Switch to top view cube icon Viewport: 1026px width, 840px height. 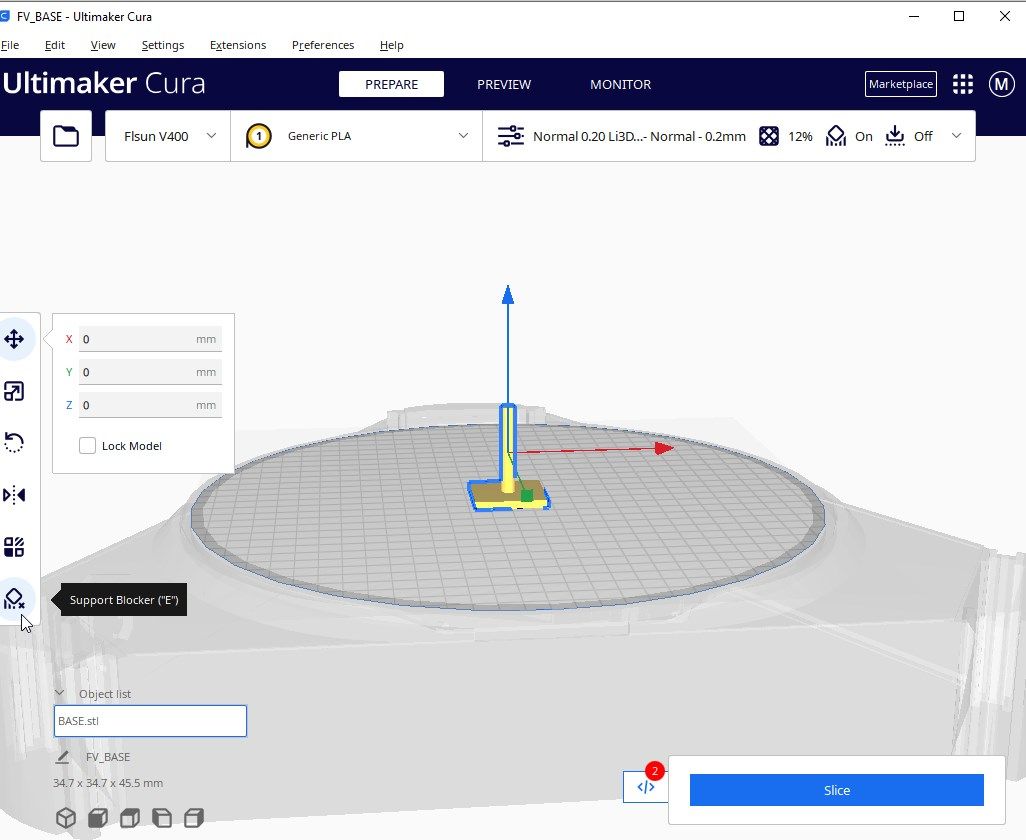(x=130, y=818)
